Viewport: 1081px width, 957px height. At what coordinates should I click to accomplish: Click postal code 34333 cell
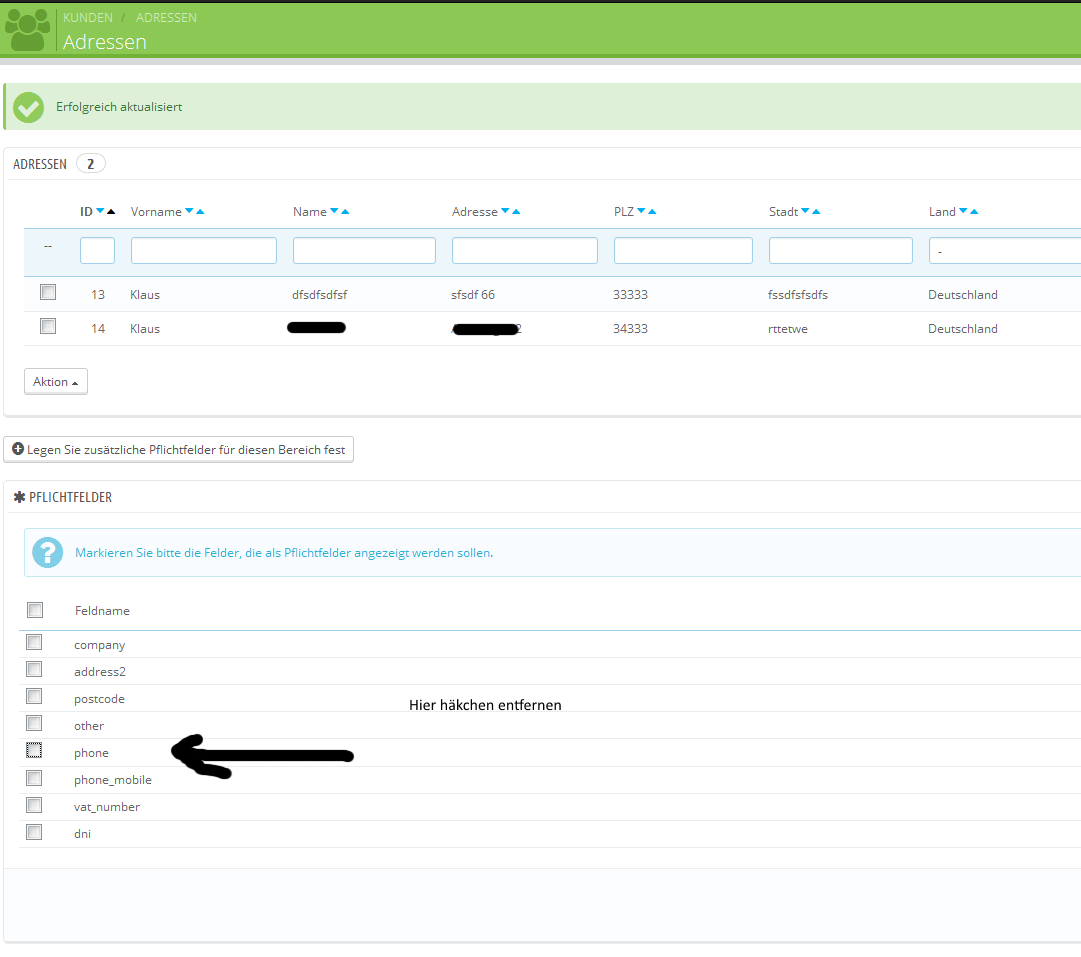pos(630,328)
